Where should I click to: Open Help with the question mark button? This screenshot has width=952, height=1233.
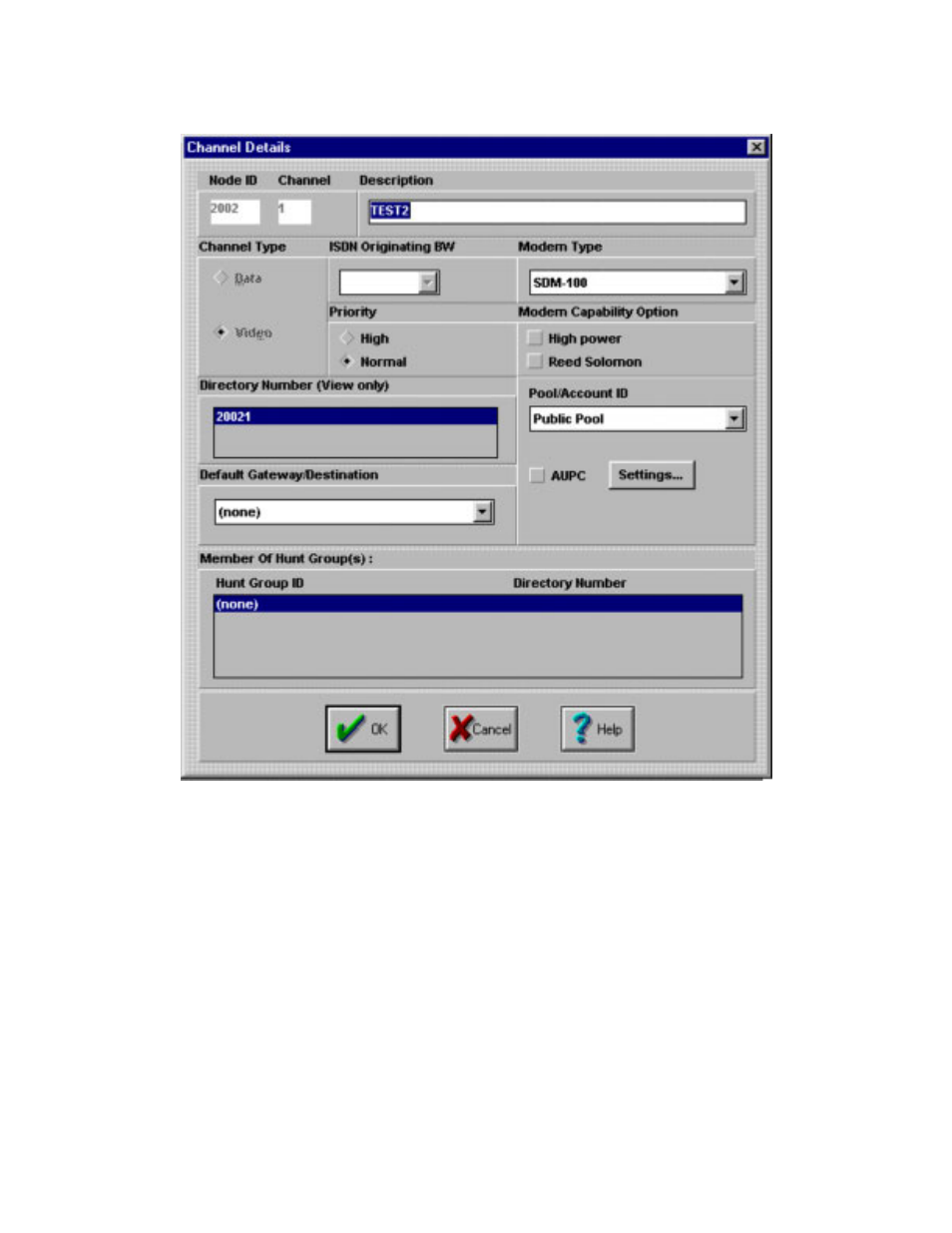(597, 729)
